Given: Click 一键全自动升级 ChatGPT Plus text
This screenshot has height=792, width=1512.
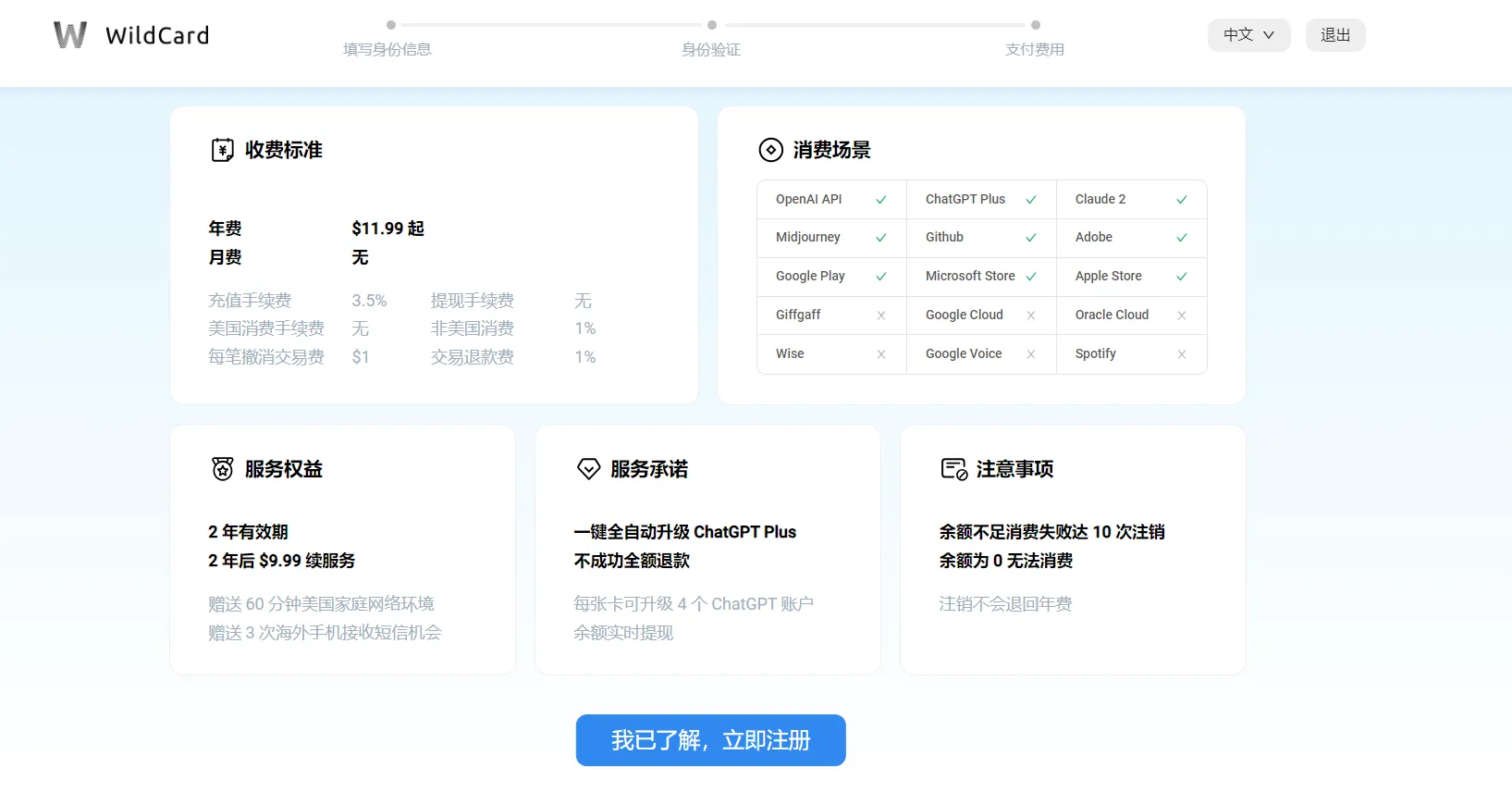Looking at the screenshot, I should point(684,532).
